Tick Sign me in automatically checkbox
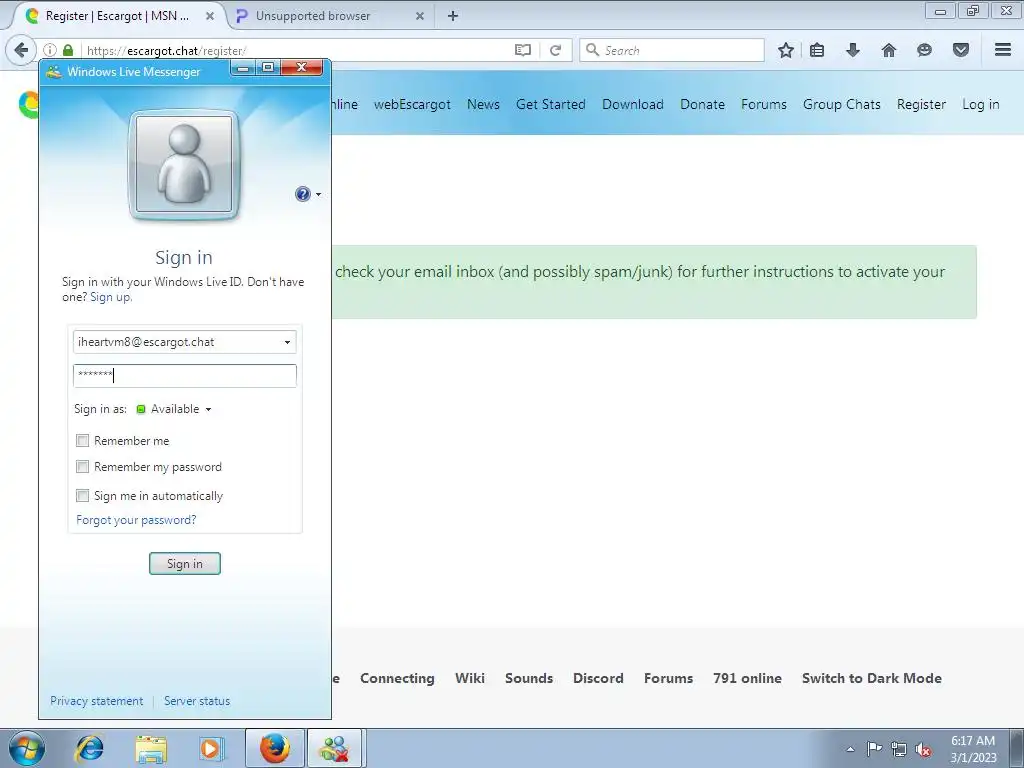This screenshot has width=1024, height=768. (82, 496)
